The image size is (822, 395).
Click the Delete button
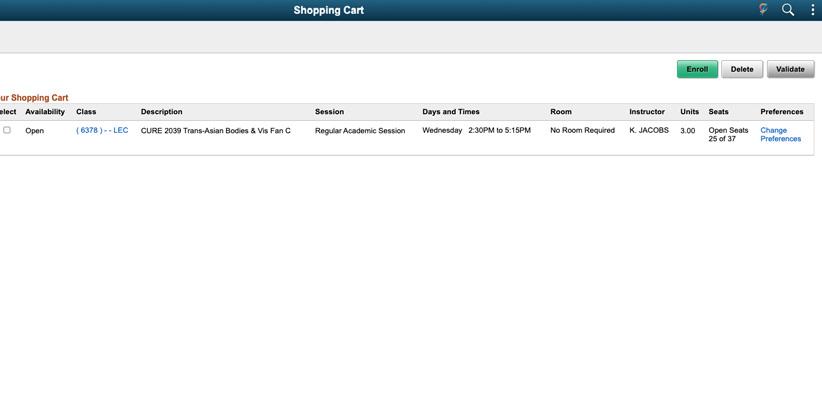742,69
